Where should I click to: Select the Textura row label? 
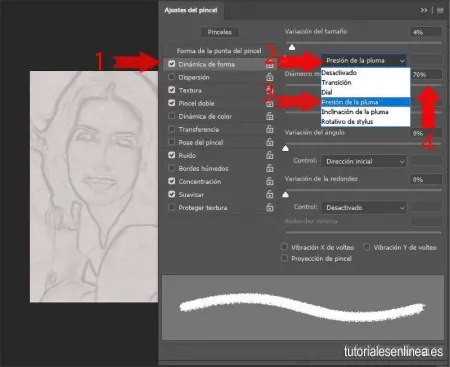[190, 90]
